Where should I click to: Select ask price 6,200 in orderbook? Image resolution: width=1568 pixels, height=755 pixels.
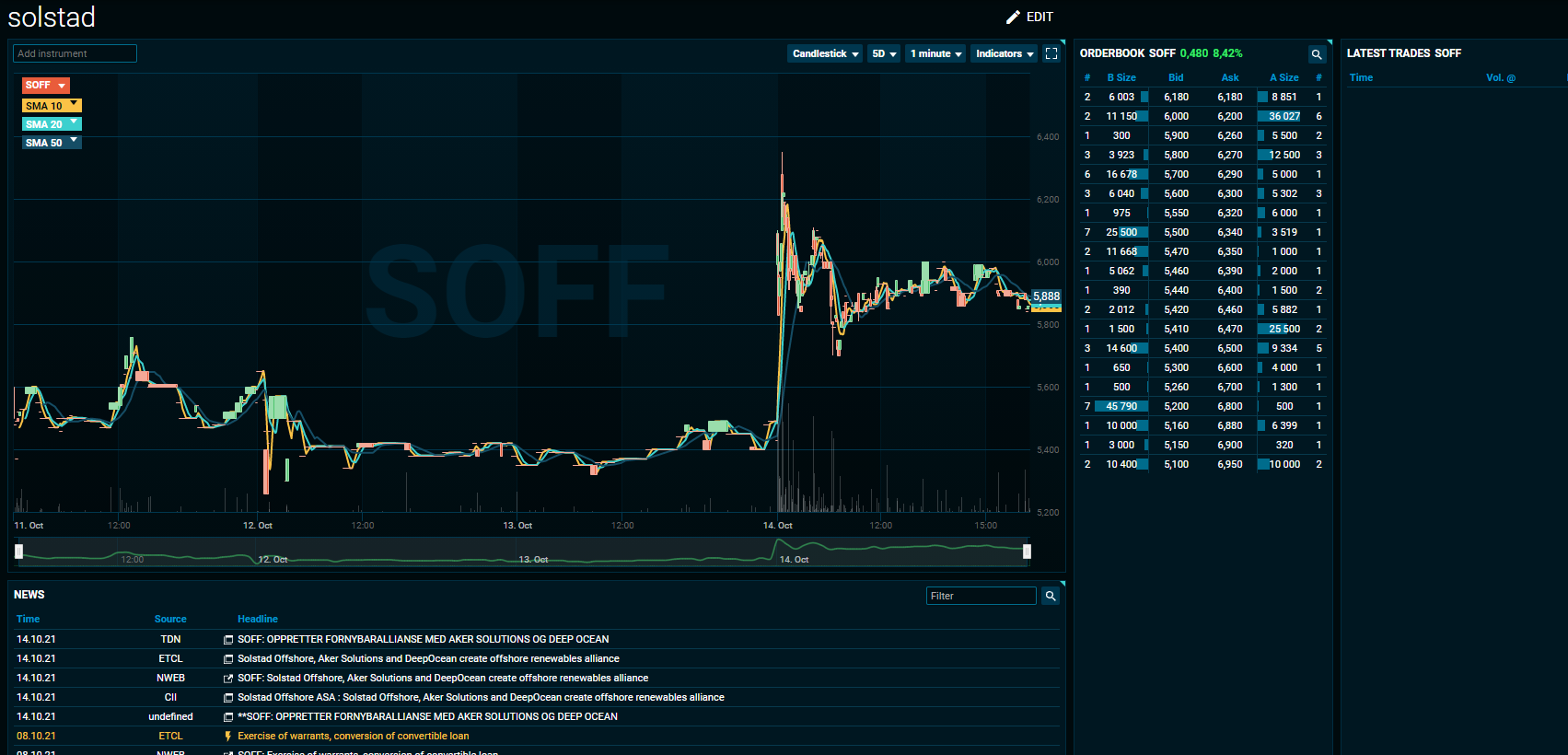pos(1230,116)
